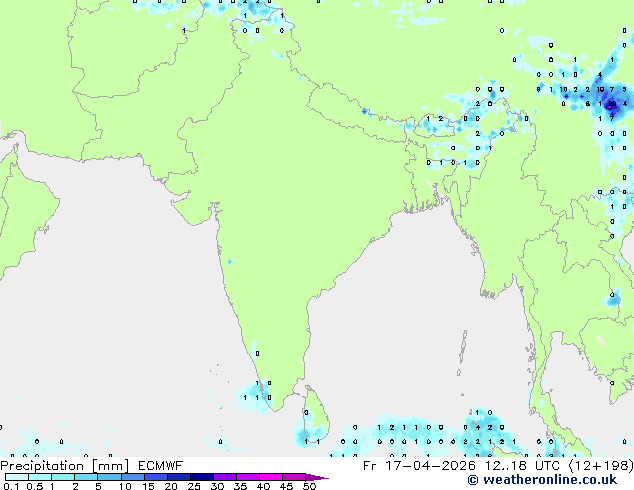Select the 5–10 mm legend swatch

[x=109, y=477]
